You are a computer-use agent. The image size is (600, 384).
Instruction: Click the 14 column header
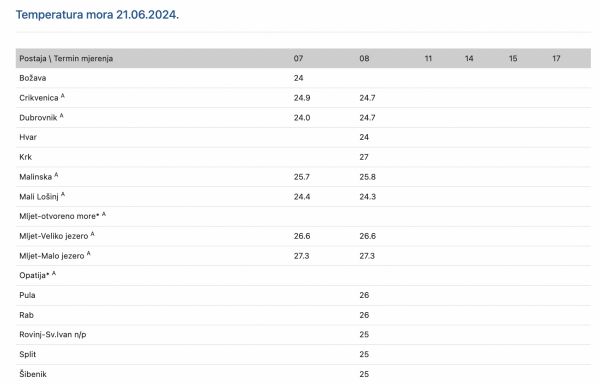tap(469, 59)
